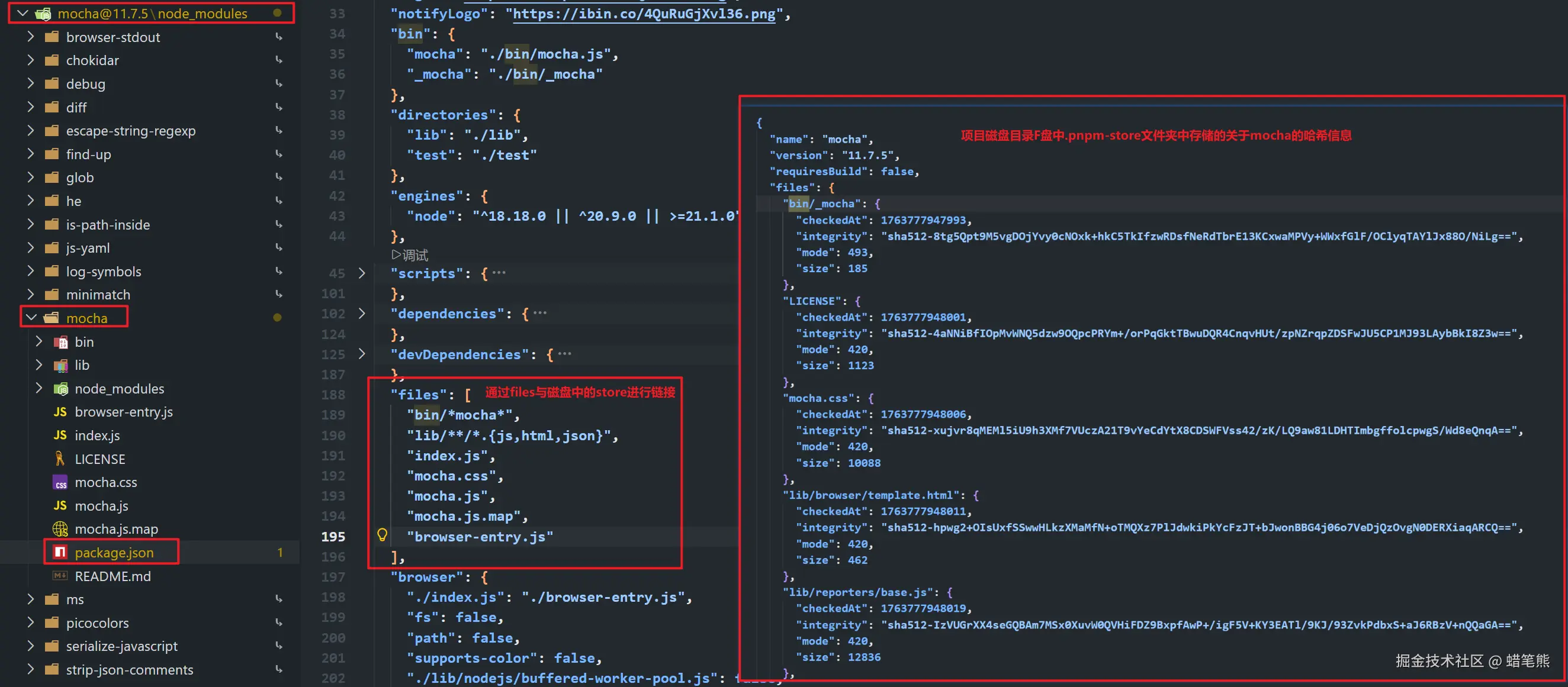Screen dimensions: 1568x687
Task: Click the mocha@11.7.5 node_modules root folder icon
Action: point(43,14)
